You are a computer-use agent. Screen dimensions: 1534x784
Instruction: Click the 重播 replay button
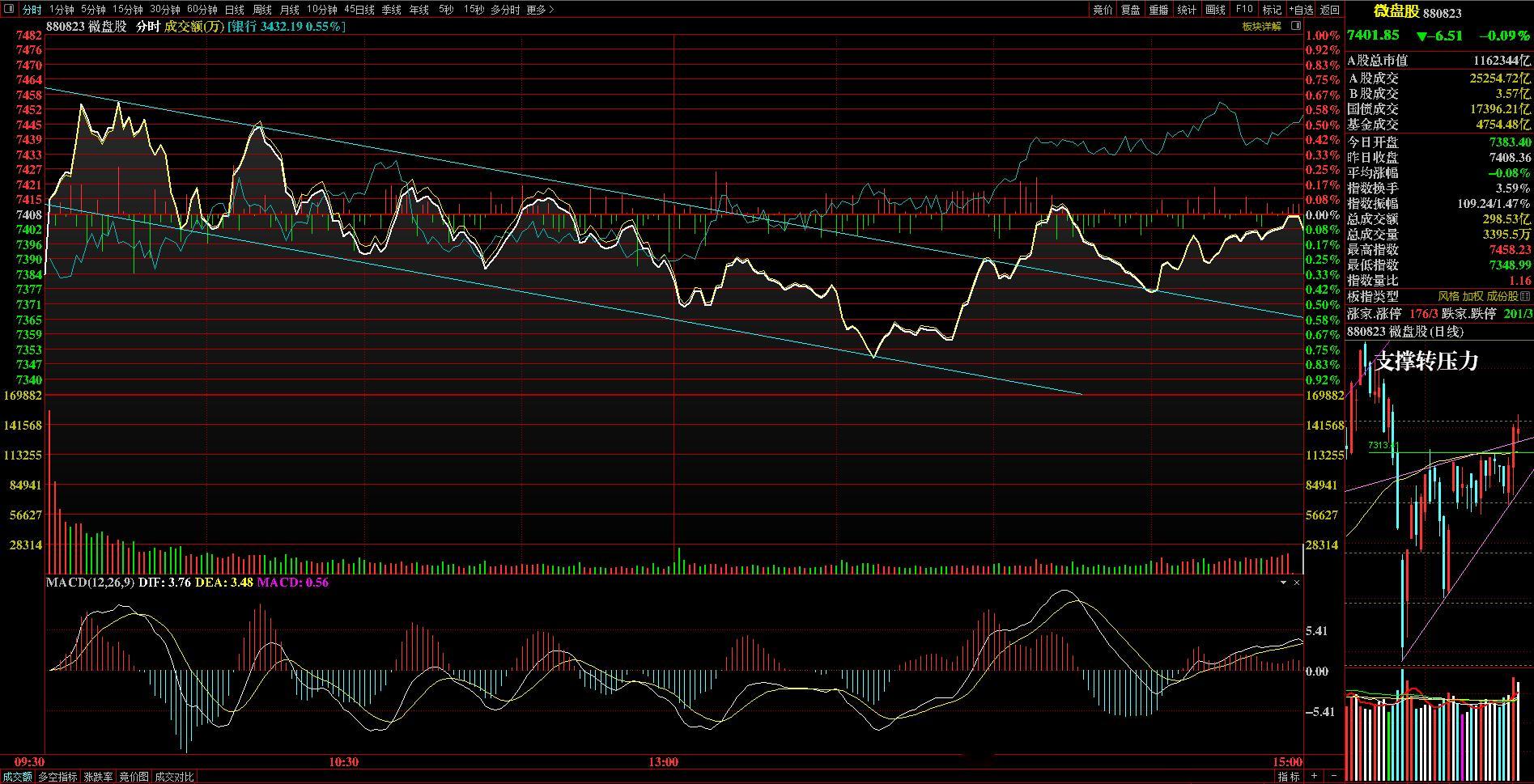tap(1159, 10)
